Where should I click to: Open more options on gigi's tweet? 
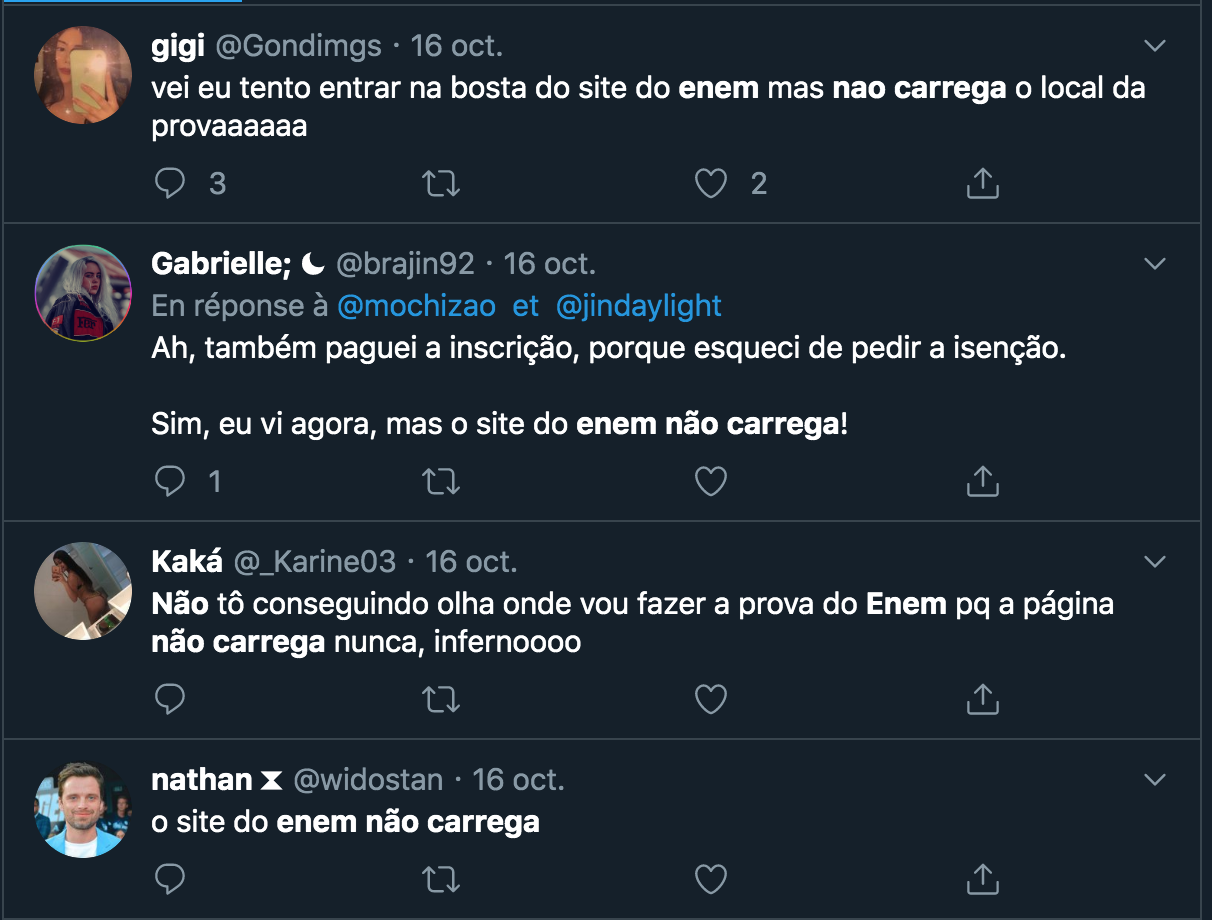(x=1155, y=46)
